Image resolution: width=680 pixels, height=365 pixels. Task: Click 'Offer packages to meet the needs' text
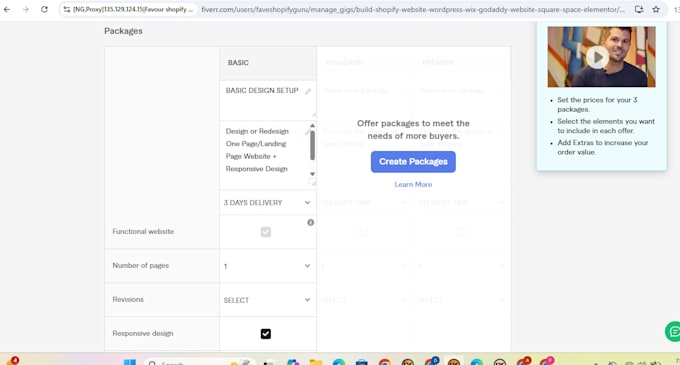point(413,130)
